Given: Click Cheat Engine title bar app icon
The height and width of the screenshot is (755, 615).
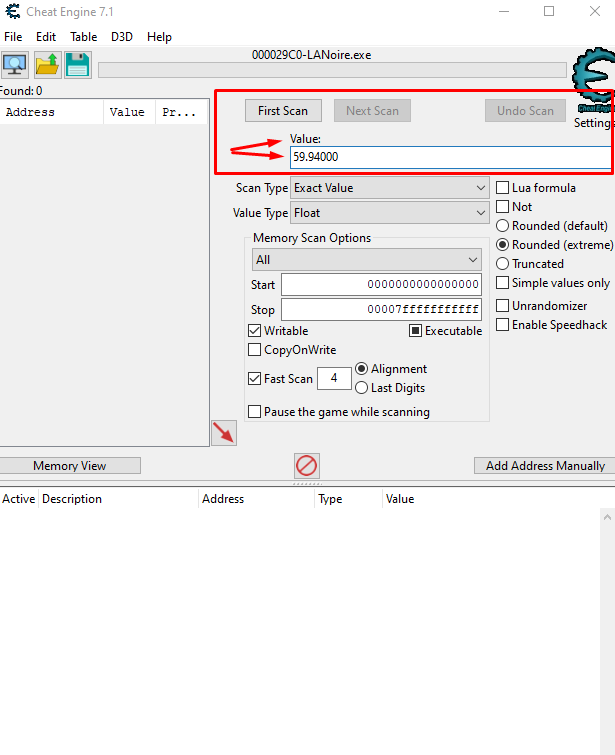Looking at the screenshot, I should (11, 12).
